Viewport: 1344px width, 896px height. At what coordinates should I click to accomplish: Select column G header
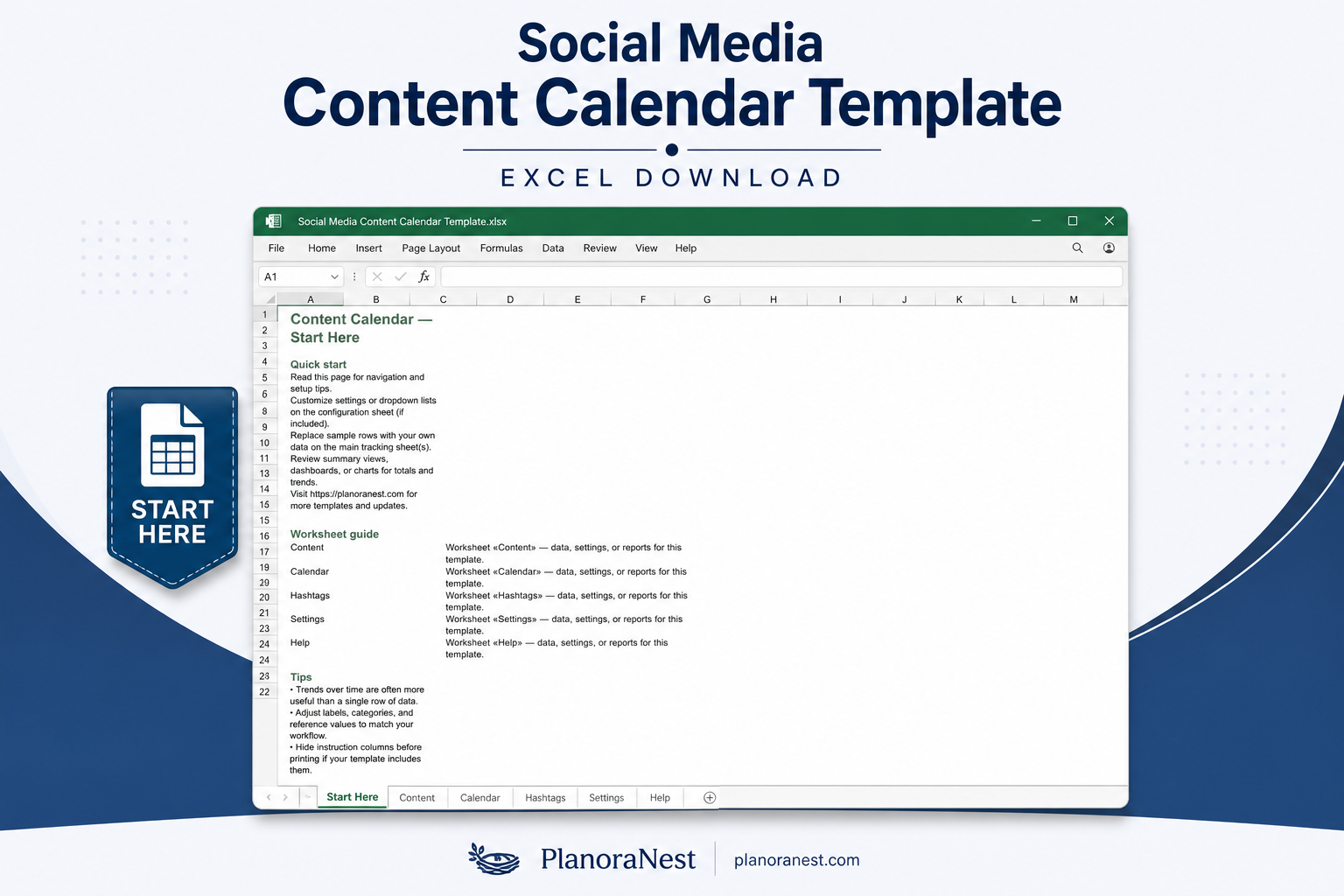click(707, 299)
